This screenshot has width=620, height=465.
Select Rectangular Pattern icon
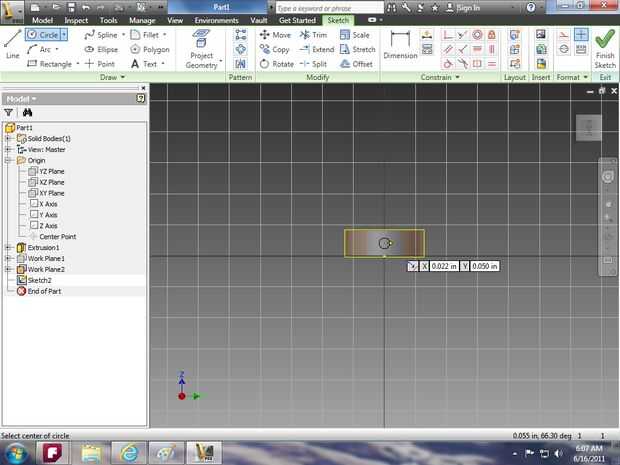click(x=240, y=34)
